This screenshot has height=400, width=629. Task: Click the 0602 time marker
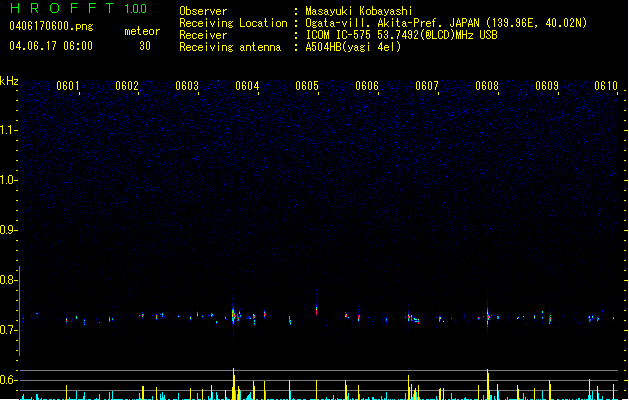point(127,86)
